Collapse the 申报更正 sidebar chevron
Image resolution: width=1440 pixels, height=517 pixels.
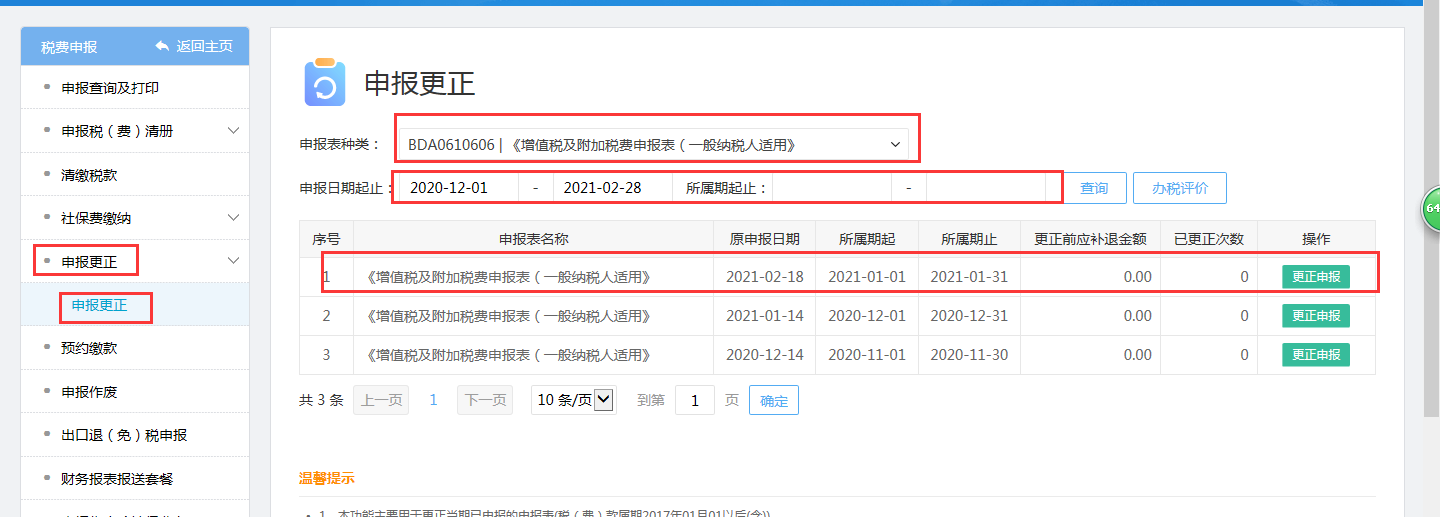pyautogui.click(x=233, y=262)
